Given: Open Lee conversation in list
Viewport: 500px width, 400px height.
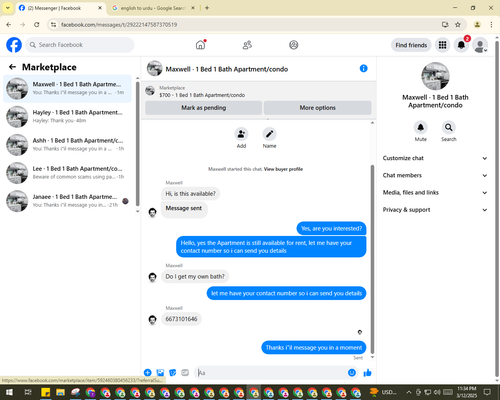Looking at the screenshot, I should coord(68,173).
